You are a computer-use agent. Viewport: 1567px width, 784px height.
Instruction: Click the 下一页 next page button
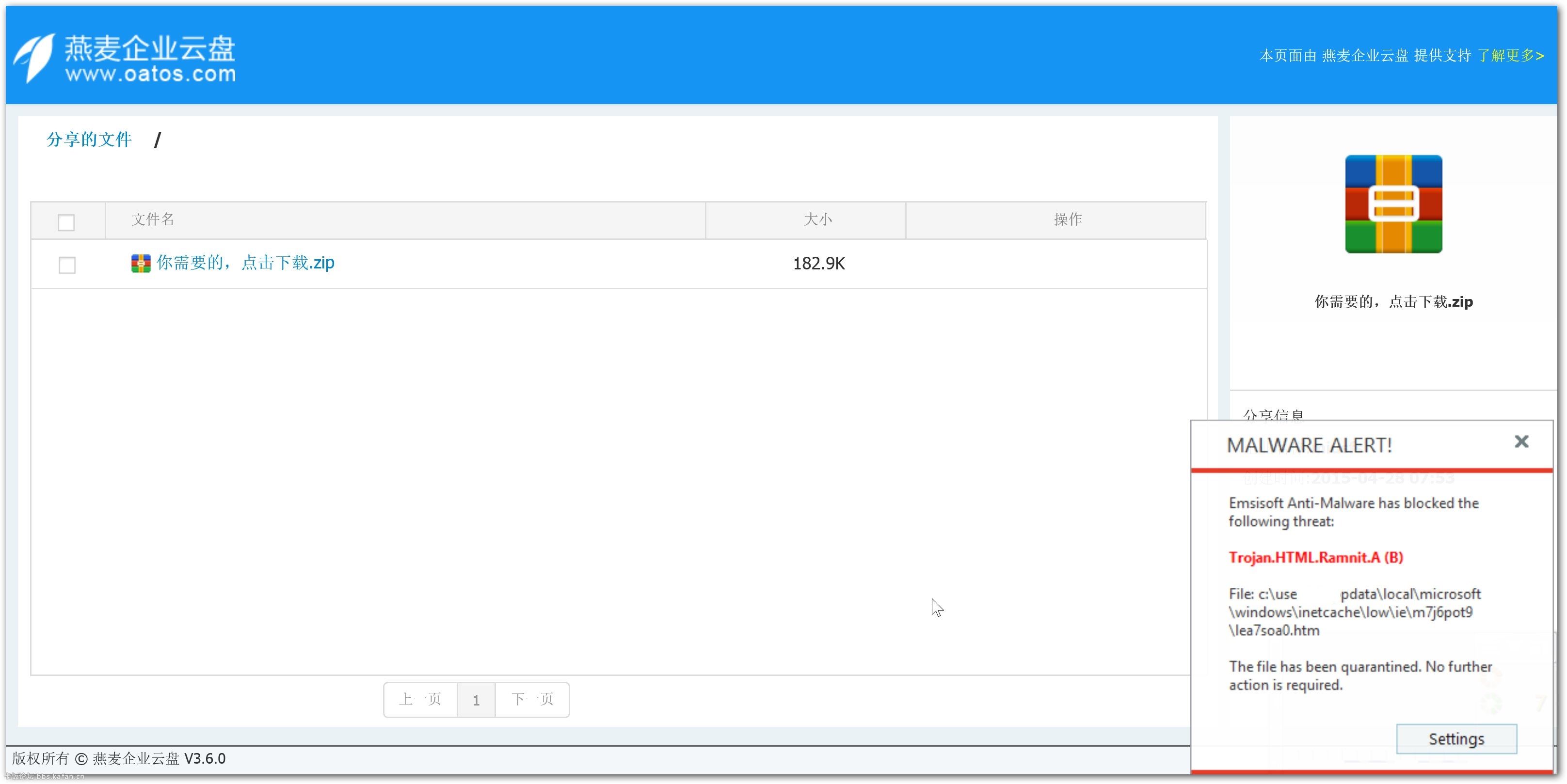coord(532,700)
